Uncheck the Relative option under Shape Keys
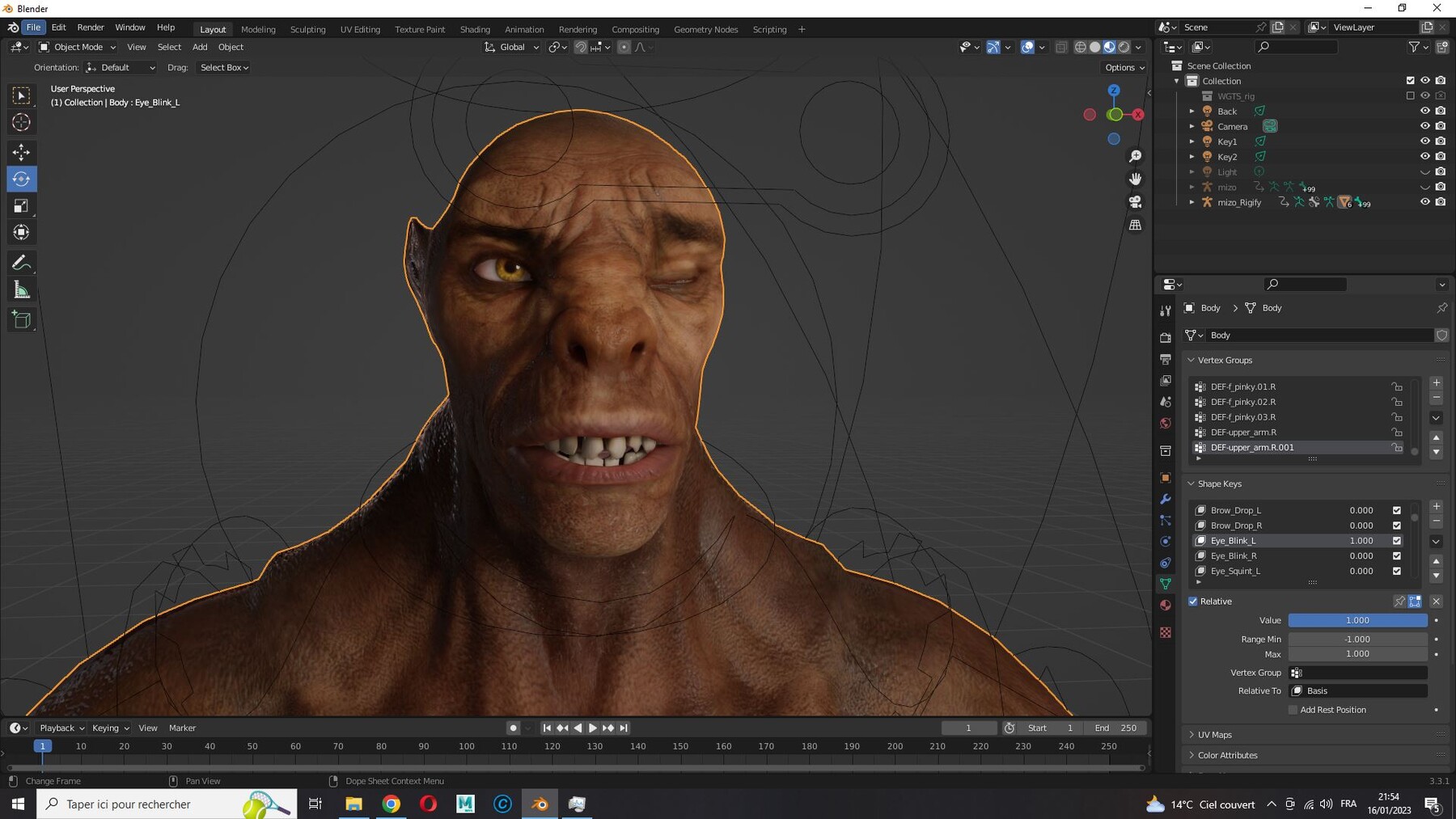1456x819 pixels. (1193, 601)
